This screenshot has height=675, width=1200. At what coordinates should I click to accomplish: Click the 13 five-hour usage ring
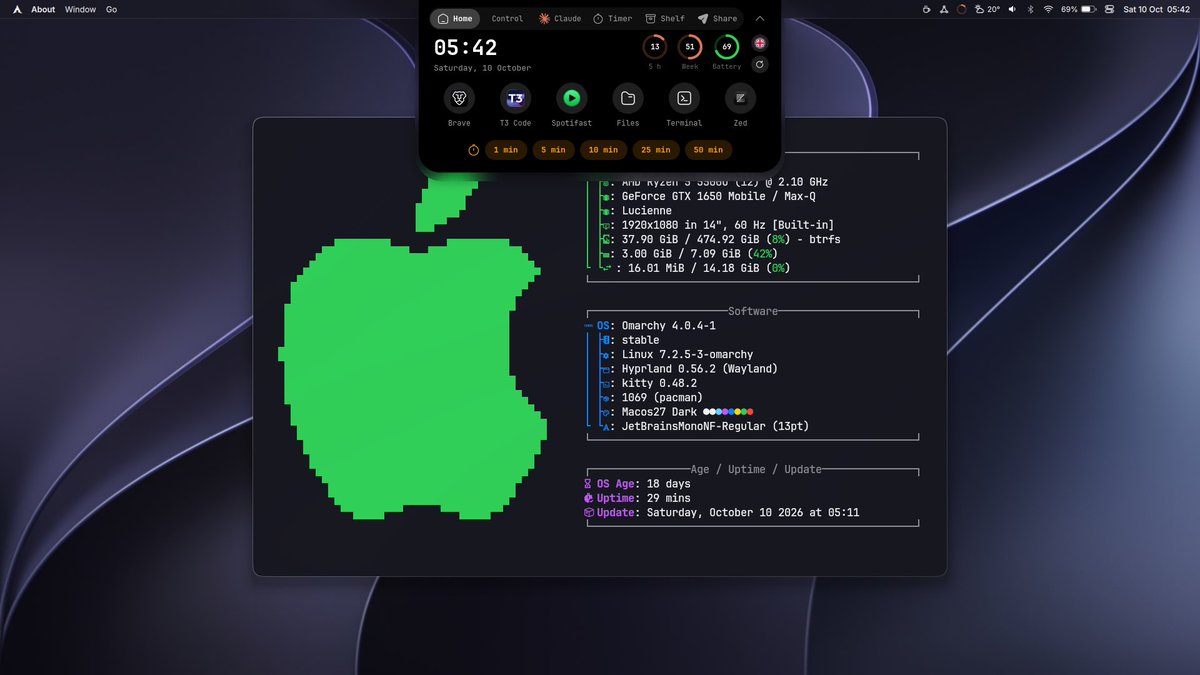point(654,47)
